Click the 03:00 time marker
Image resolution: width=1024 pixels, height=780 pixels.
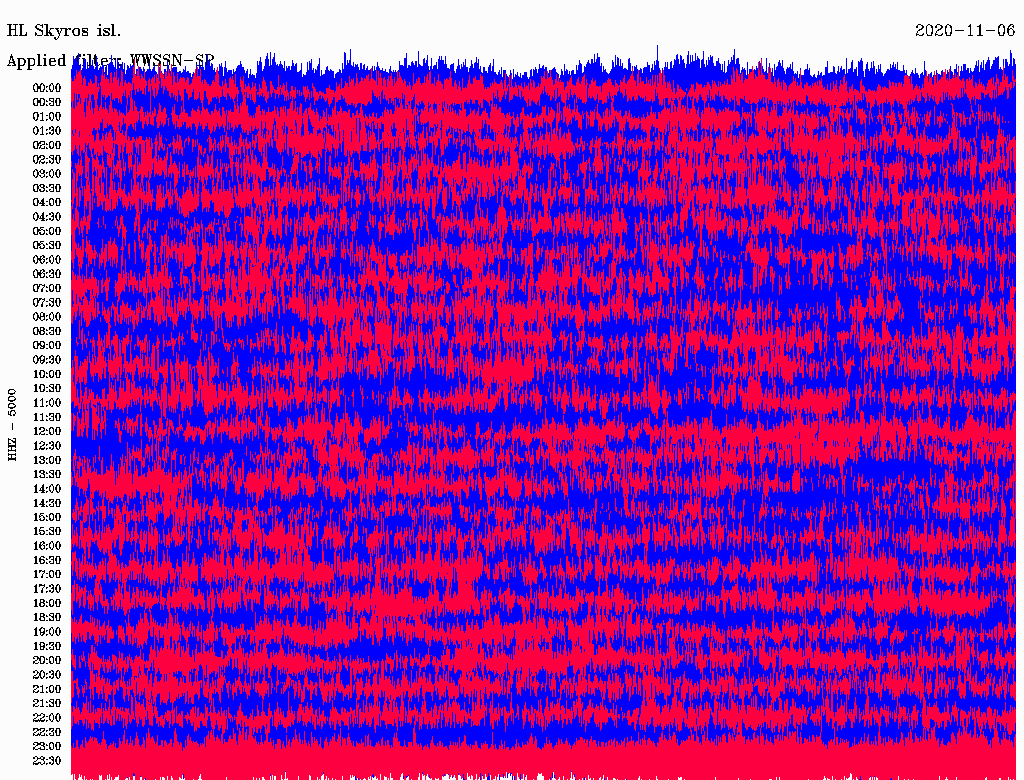(x=47, y=174)
